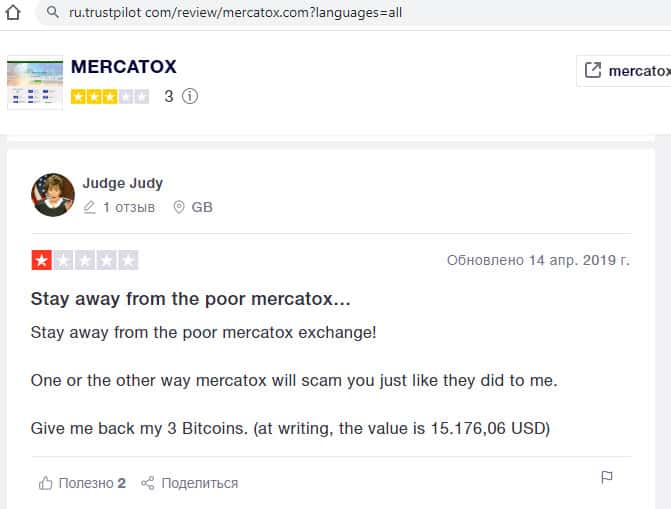Click the review date 14 апр. 2019
The height and width of the screenshot is (509, 671).
point(538,260)
